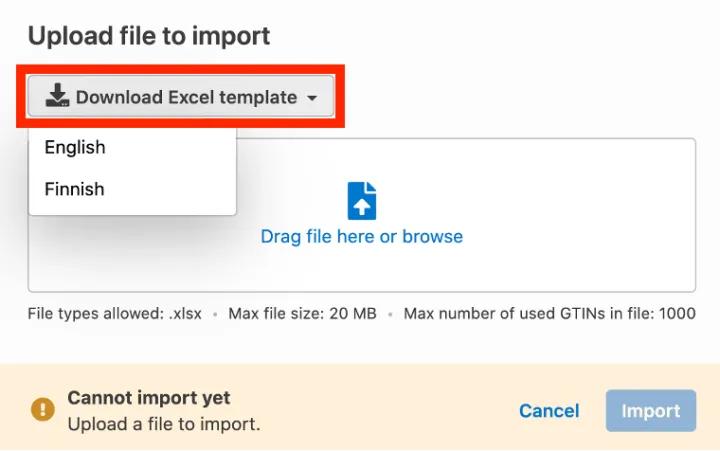
Task: Click the blue upload file icon
Action: click(x=361, y=200)
